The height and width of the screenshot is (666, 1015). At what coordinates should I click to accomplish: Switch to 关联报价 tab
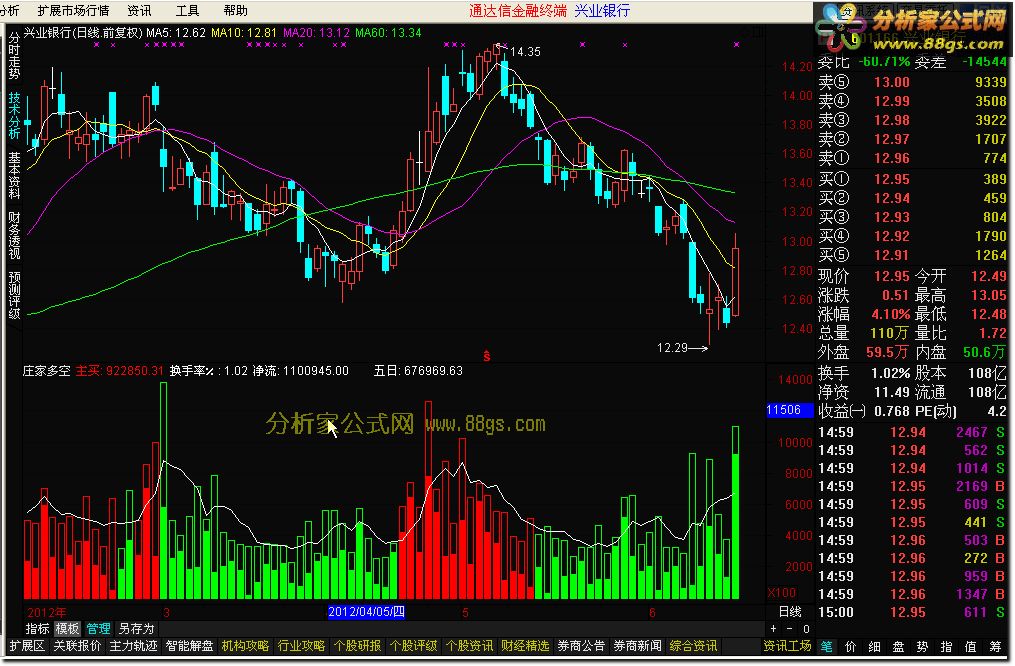pyautogui.click(x=77, y=646)
